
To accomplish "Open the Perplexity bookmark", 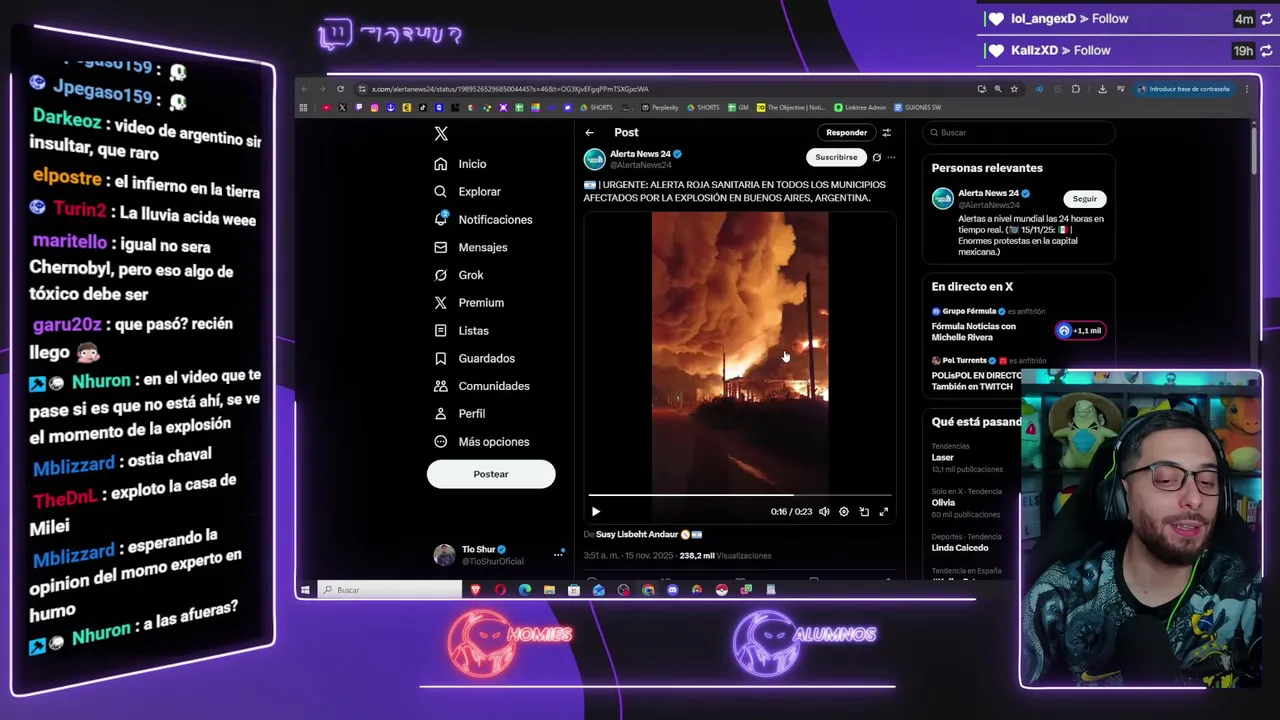I will click(660, 107).
